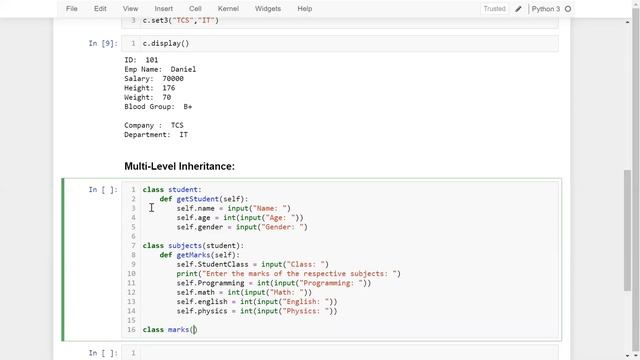This screenshot has width=640, height=360.
Task: Click the scrollbar up arrow
Action: (x=627, y=22)
